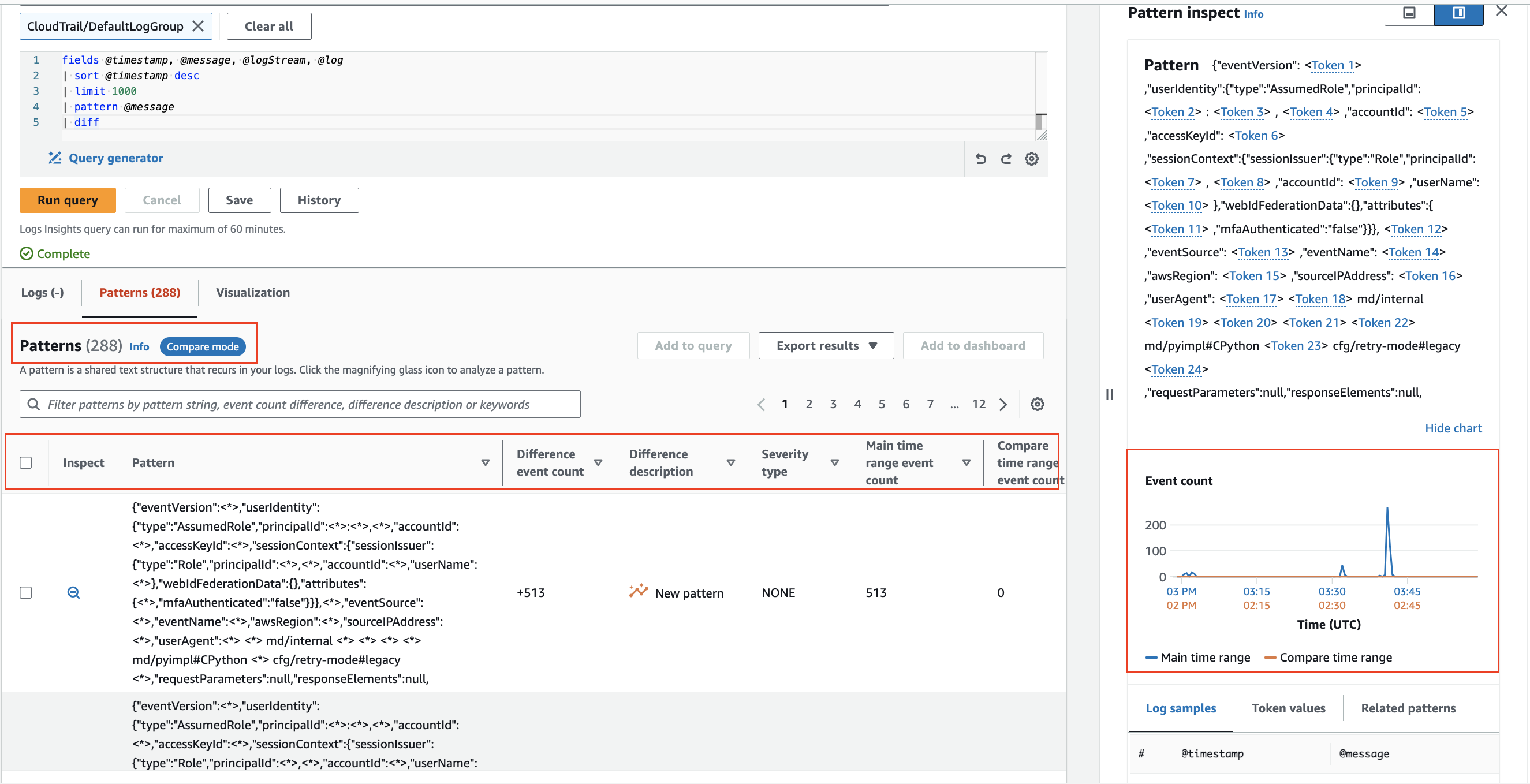The height and width of the screenshot is (784, 1530).
Task: Click the Compare time range legend swatch
Action: pyautogui.click(x=1270, y=658)
